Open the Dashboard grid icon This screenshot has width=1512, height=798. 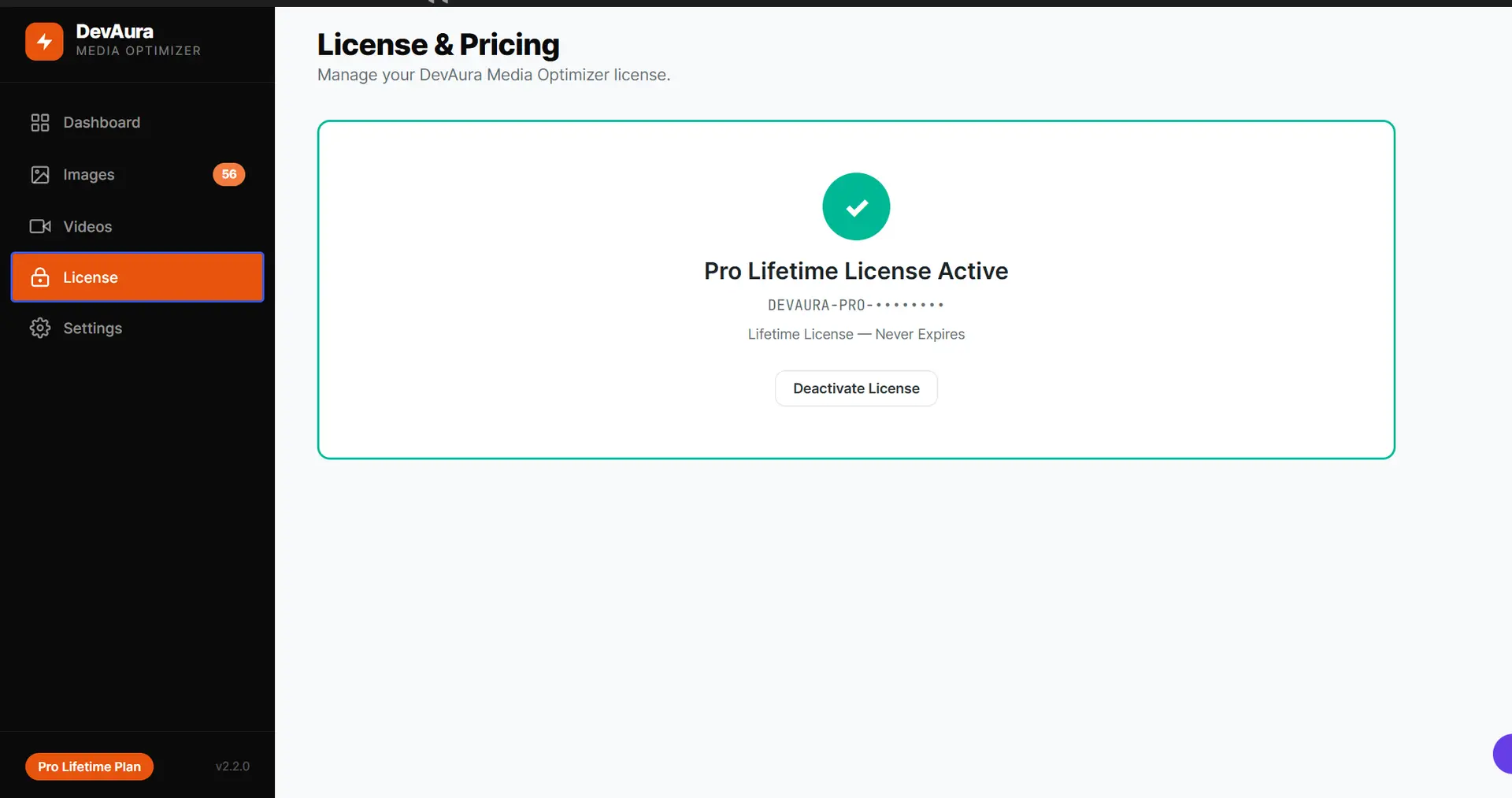(40, 122)
